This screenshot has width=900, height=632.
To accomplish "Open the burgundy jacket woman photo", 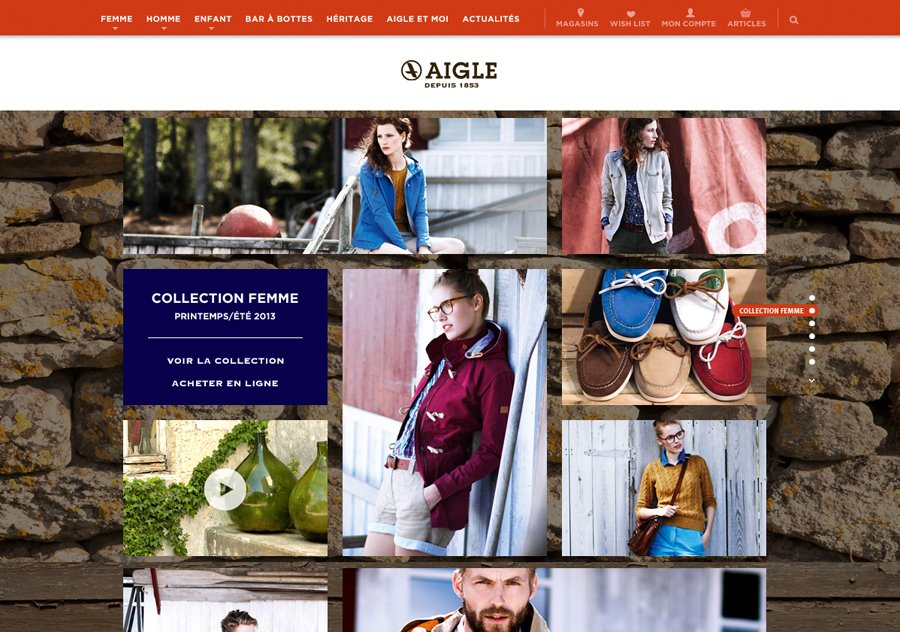I will (x=444, y=412).
